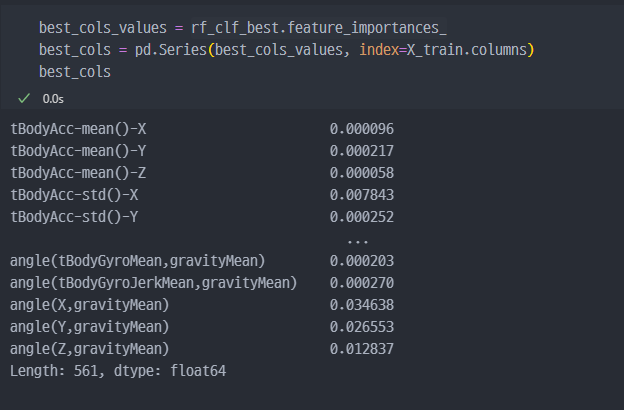Click the angle(Z,gravityMean) output label
The height and width of the screenshot is (410, 624).
click(90, 349)
